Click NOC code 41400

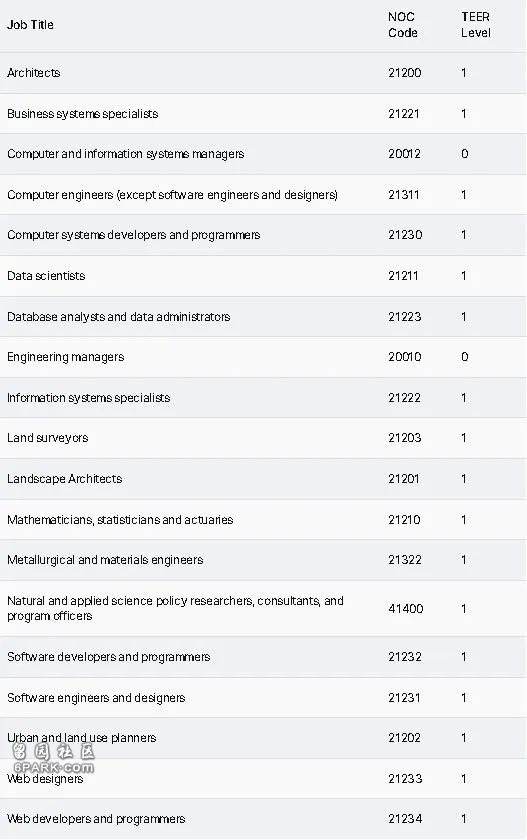point(405,609)
